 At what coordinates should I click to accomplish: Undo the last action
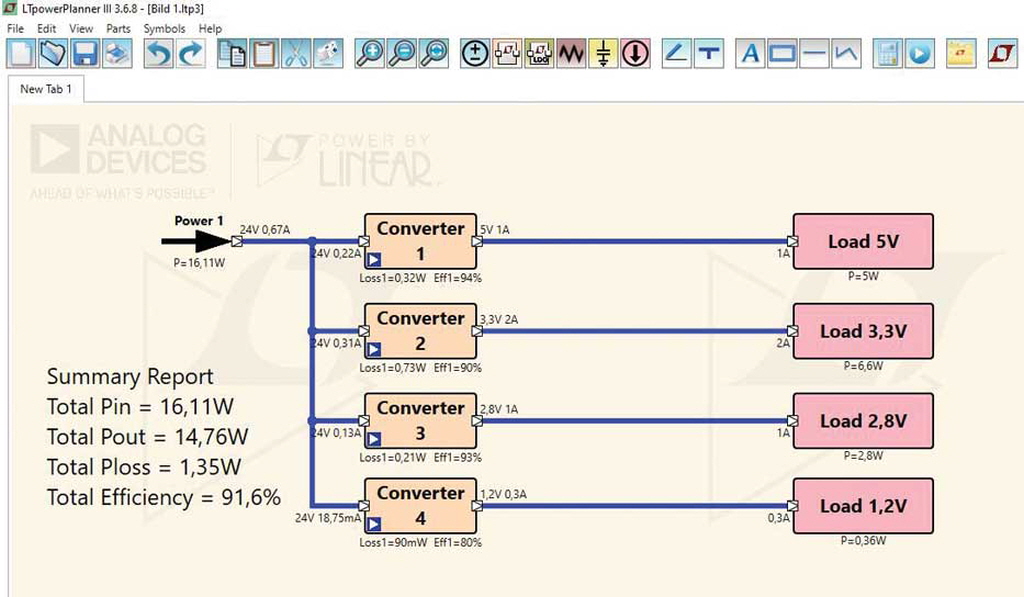(157, 54)
